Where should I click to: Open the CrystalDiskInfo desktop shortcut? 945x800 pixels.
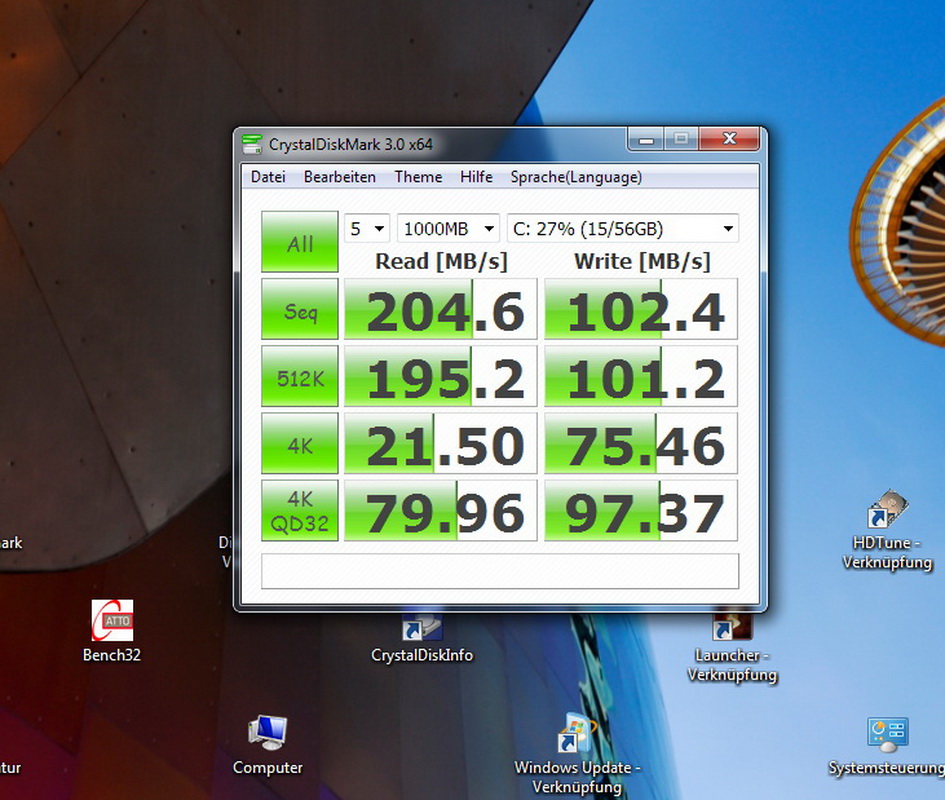coord(422,629)
